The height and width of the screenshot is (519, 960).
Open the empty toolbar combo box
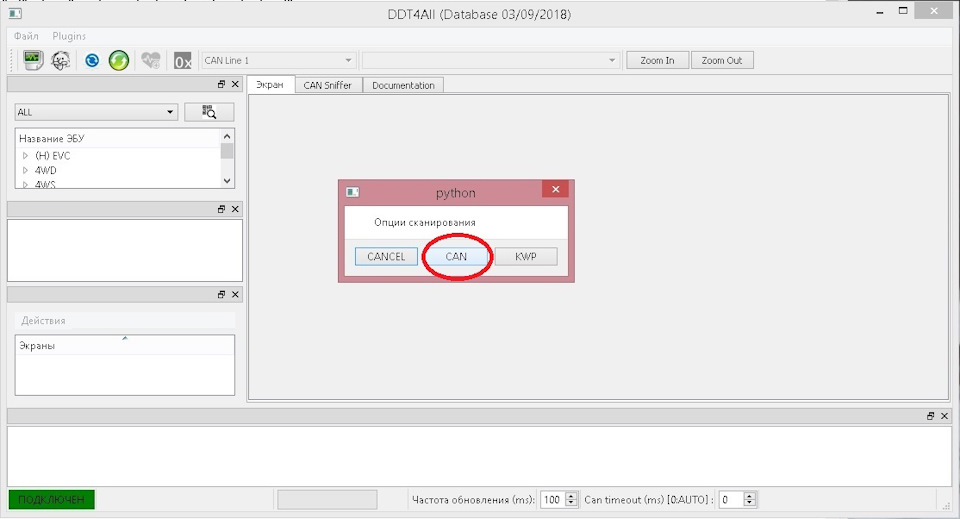coord(490,61)
